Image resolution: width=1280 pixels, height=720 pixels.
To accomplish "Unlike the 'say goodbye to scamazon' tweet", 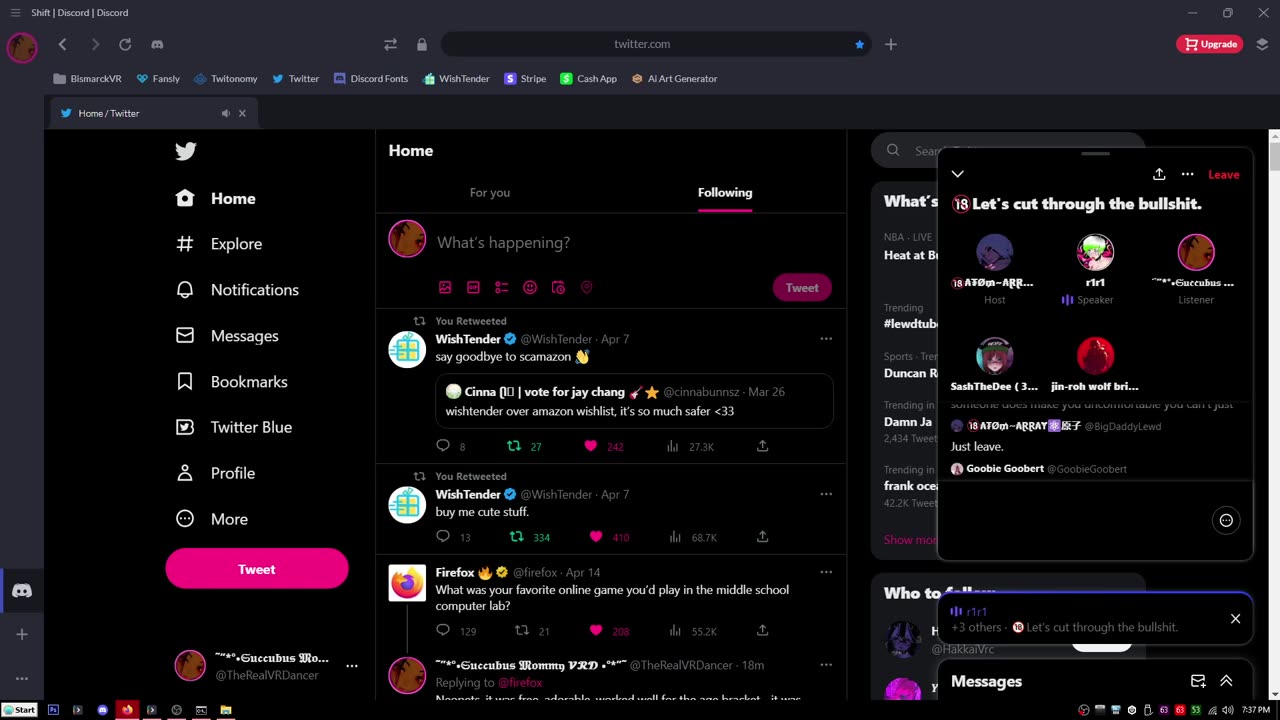I will (591, 446).
